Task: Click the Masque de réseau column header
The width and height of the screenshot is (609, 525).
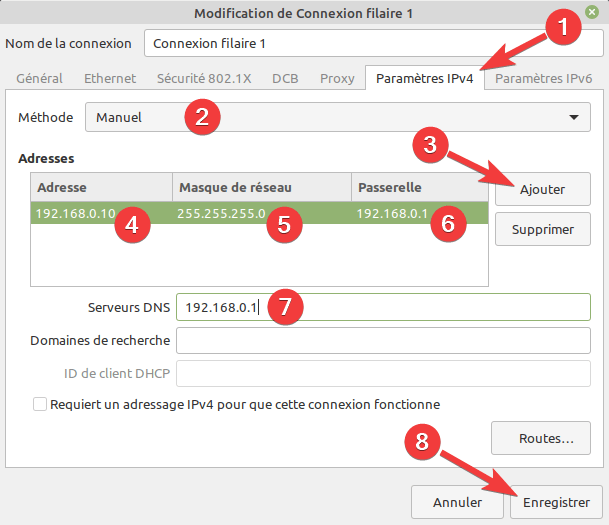Action: pyautogui.click(x=262, y=188)
